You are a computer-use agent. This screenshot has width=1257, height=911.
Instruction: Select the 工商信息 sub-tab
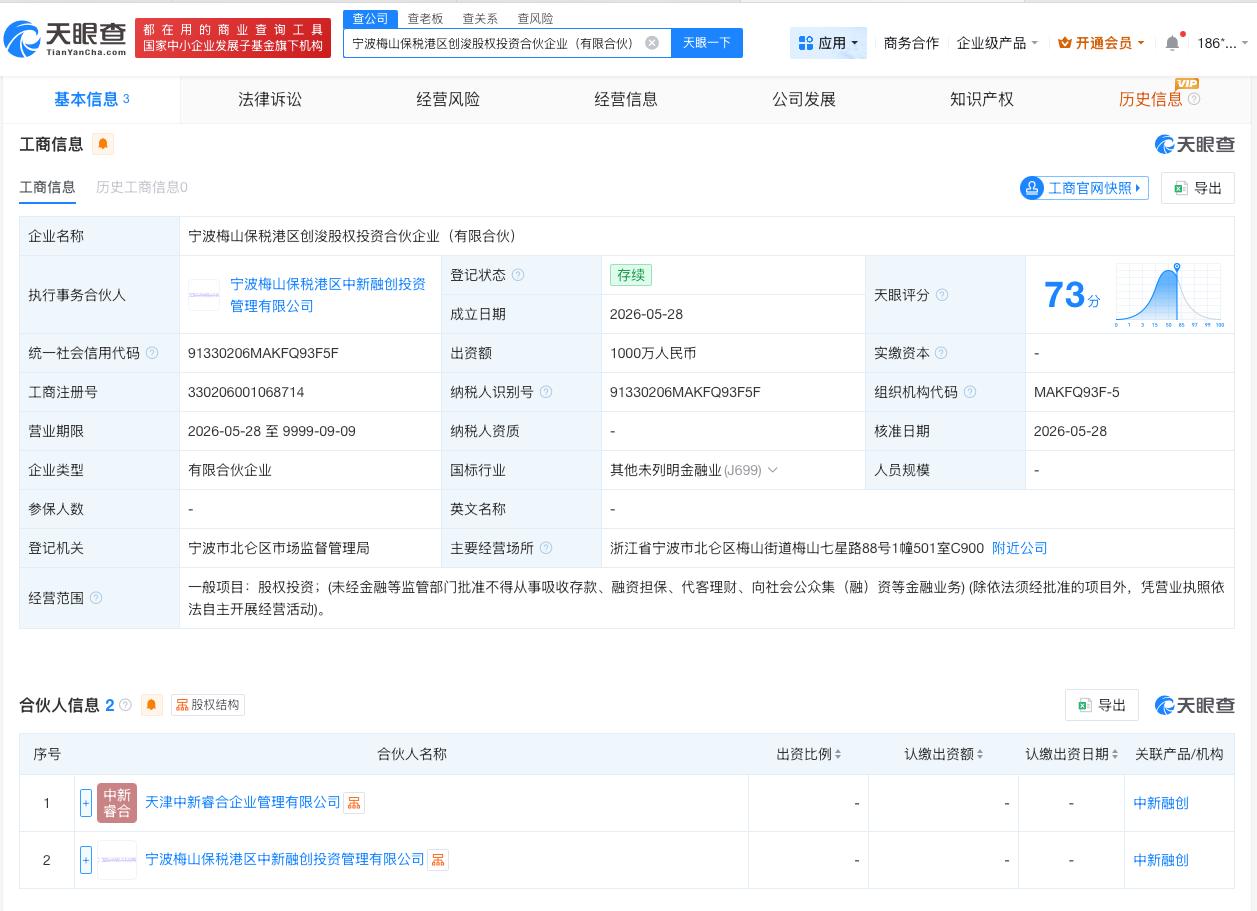click(x=47, y=187)
